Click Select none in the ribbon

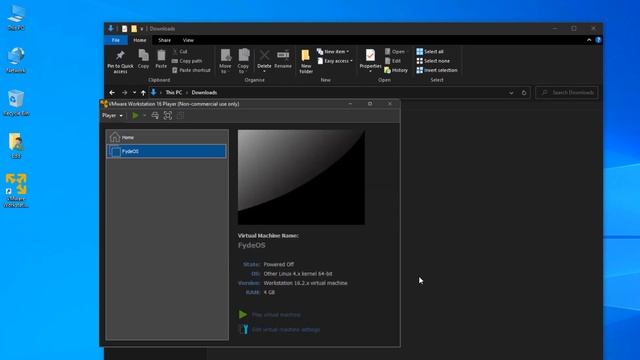[433, 61]
